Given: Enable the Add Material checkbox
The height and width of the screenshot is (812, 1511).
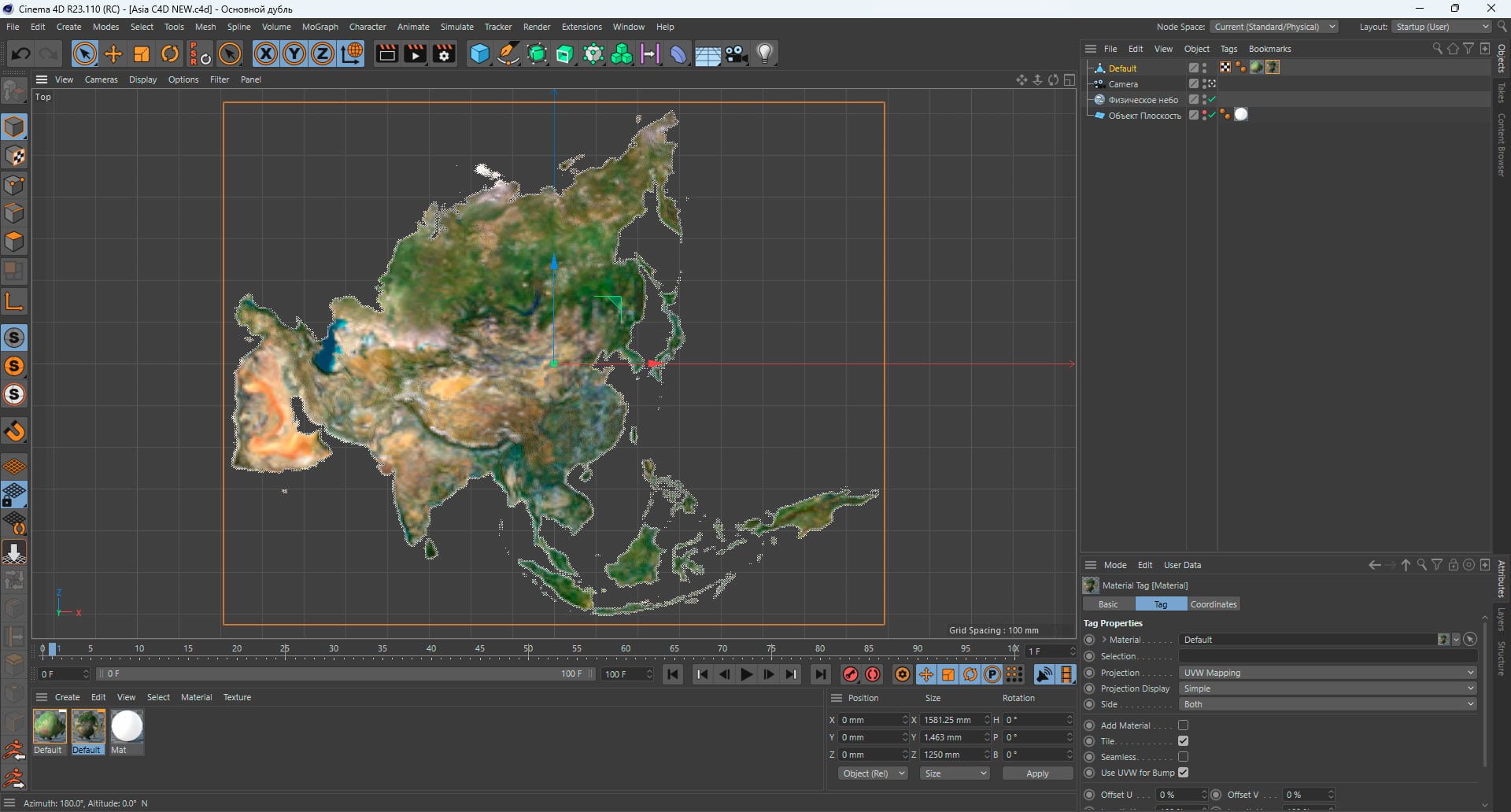Looking at the screenshot, I should 1183,725.
